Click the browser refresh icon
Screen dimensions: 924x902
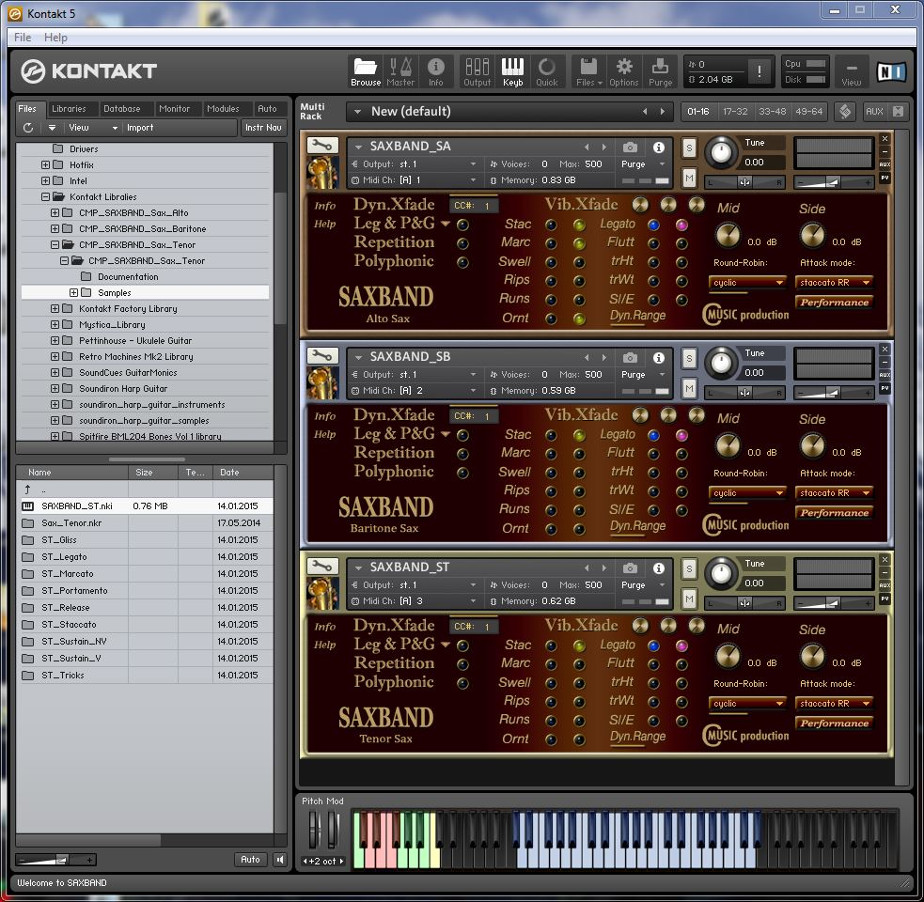point(28,127)
